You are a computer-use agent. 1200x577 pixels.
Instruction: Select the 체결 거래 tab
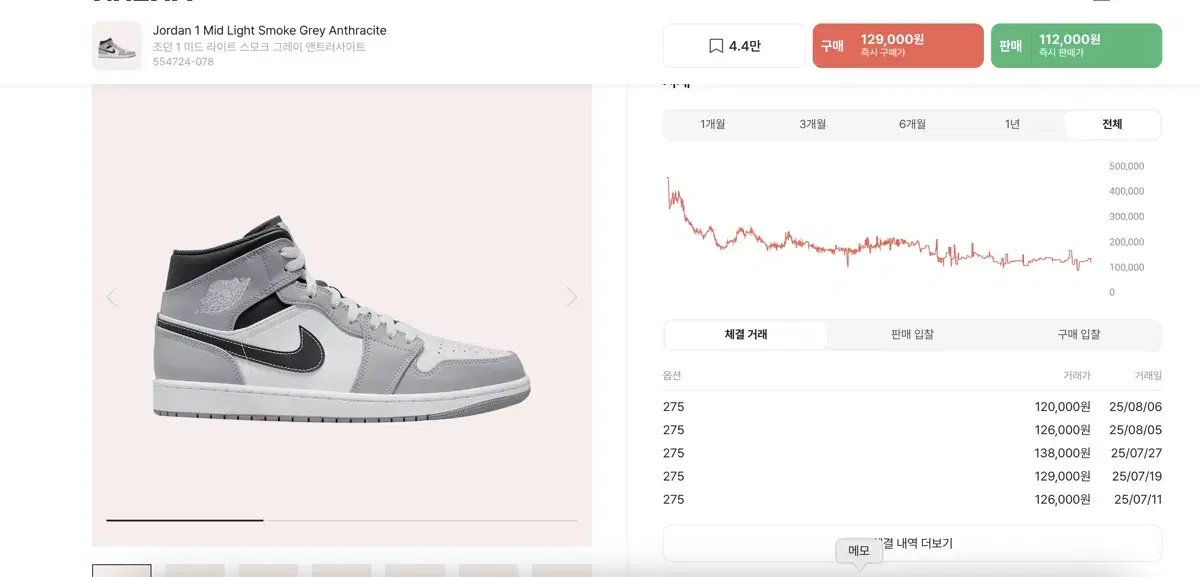[744, 335]
